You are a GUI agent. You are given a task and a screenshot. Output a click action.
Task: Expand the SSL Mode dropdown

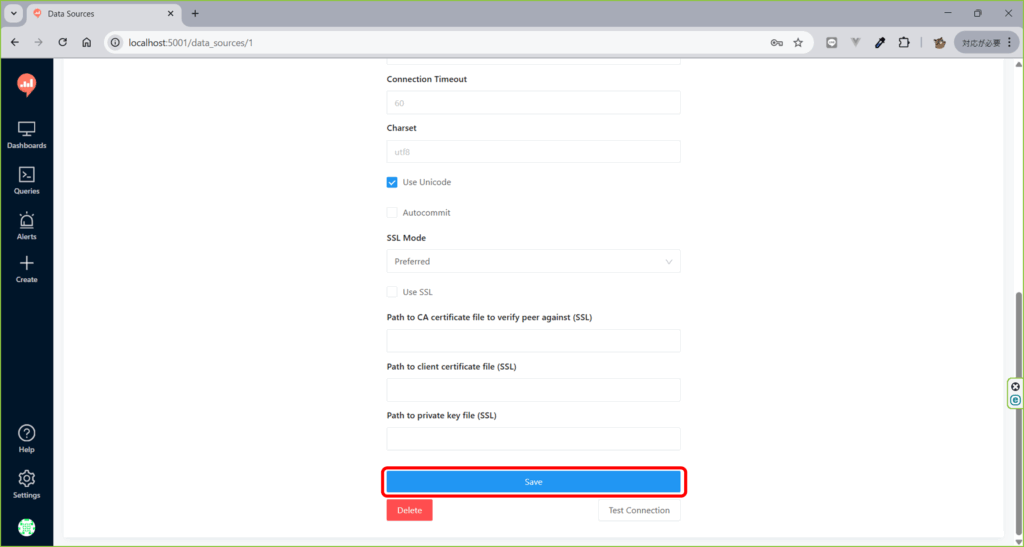point(533,262)
